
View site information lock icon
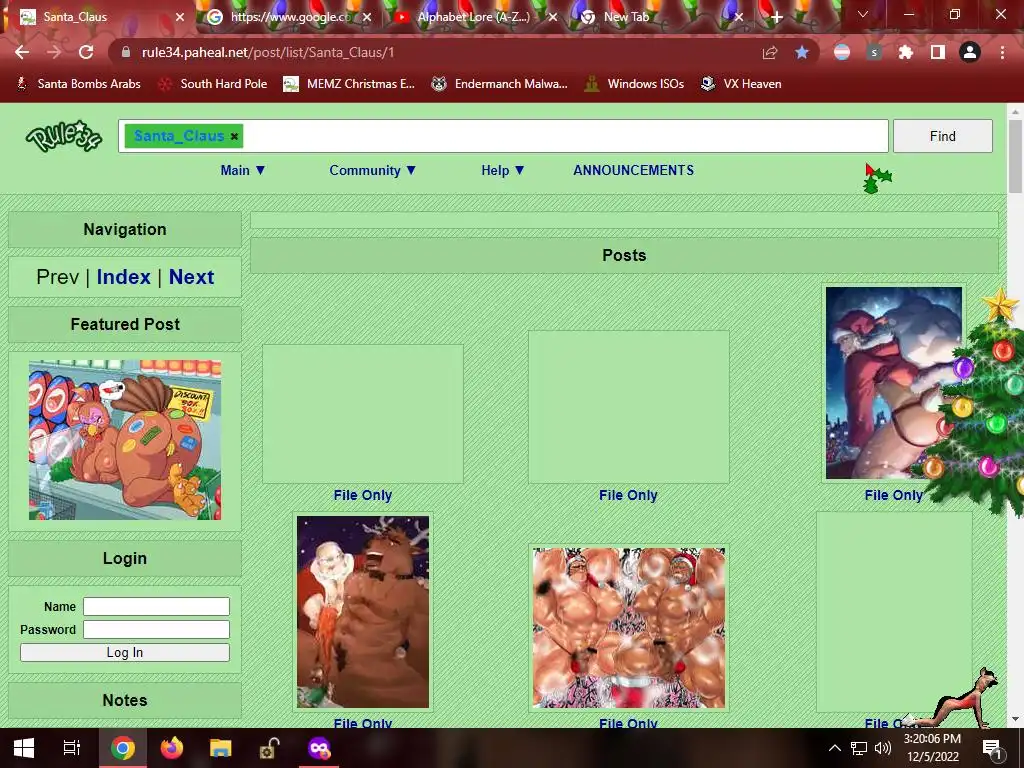[x=126, y=52]
